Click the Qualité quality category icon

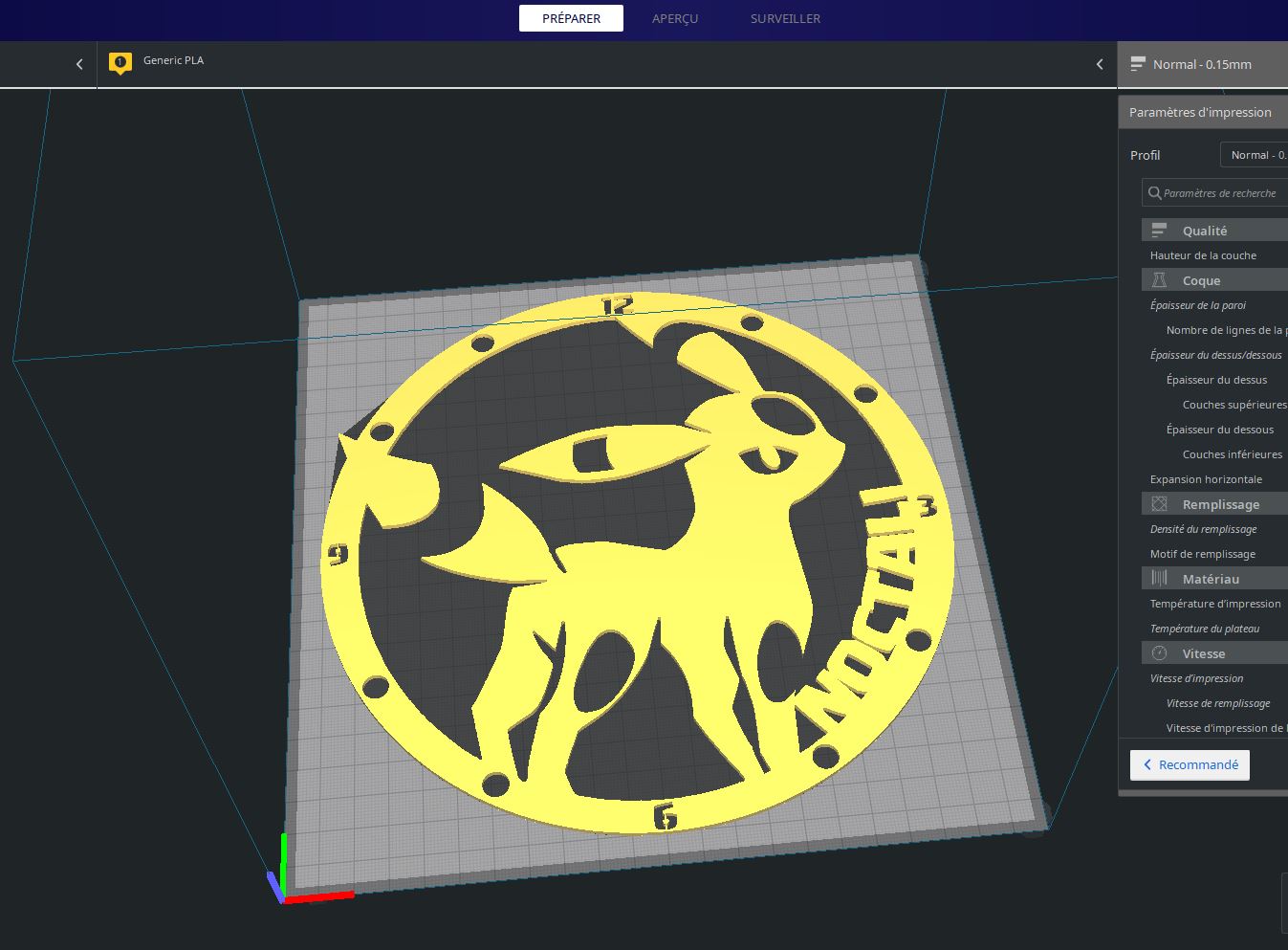1159,230
